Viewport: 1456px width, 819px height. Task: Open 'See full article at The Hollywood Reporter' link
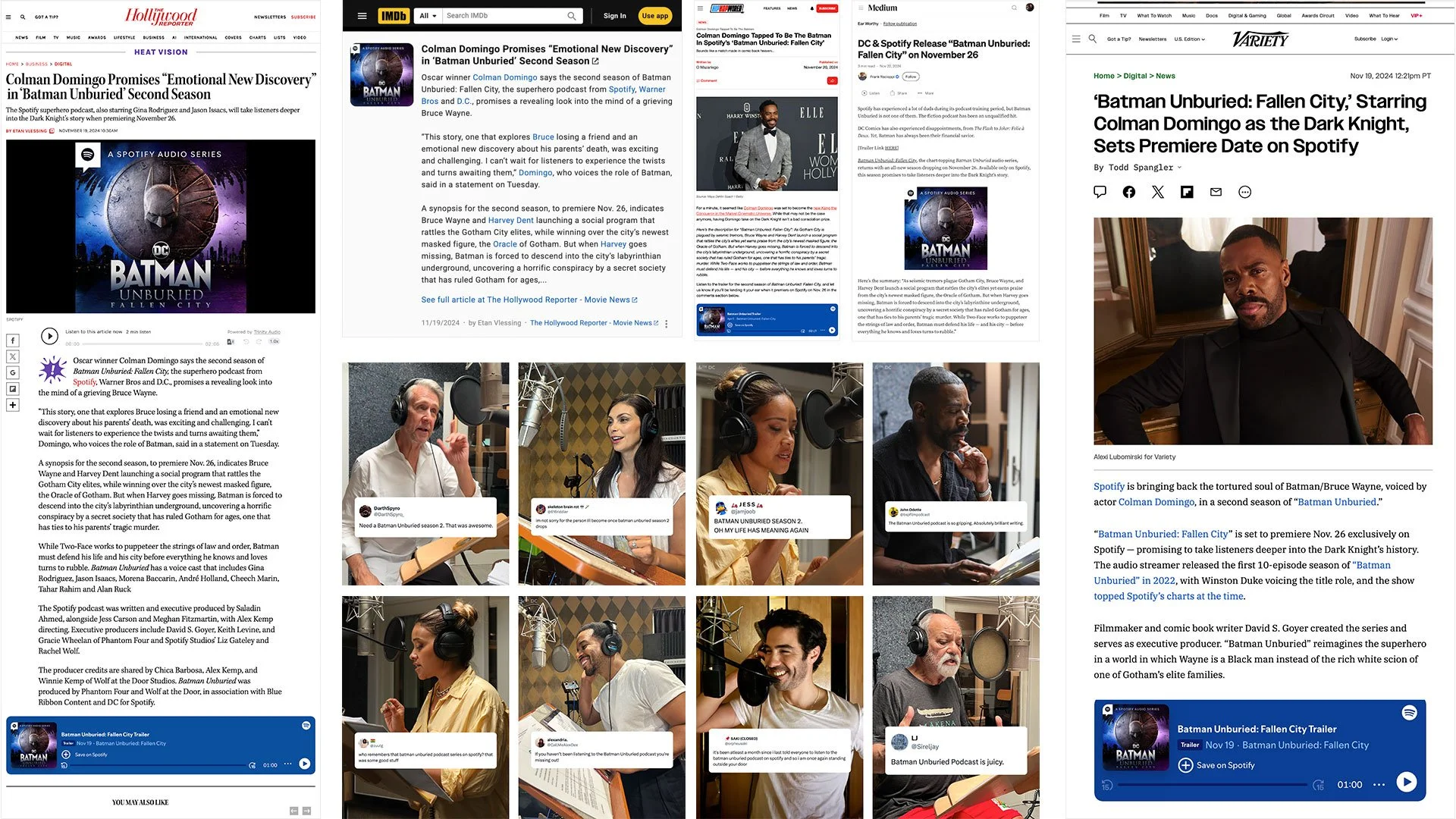529,300
